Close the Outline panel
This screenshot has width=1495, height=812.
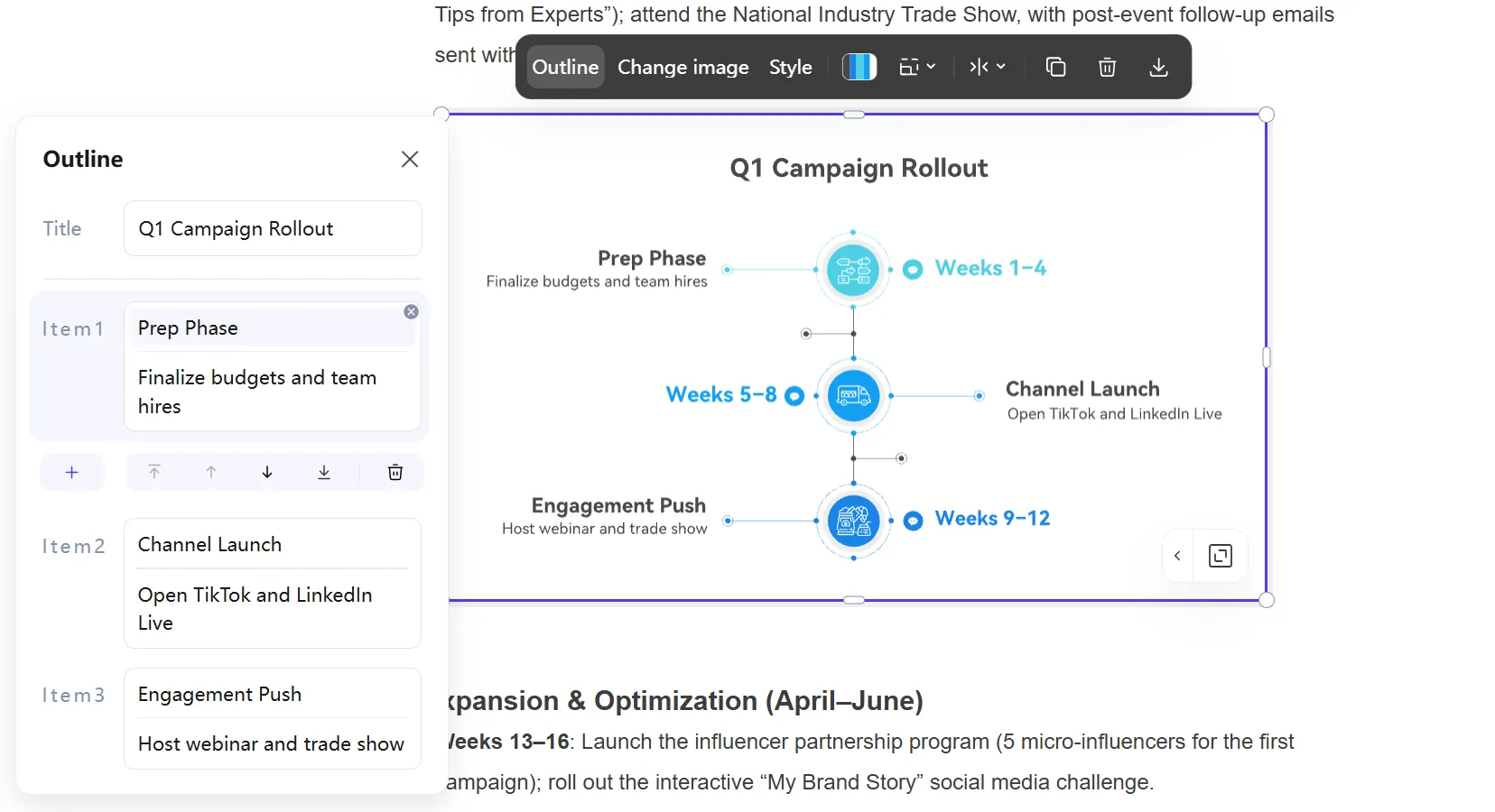(410, 159)
